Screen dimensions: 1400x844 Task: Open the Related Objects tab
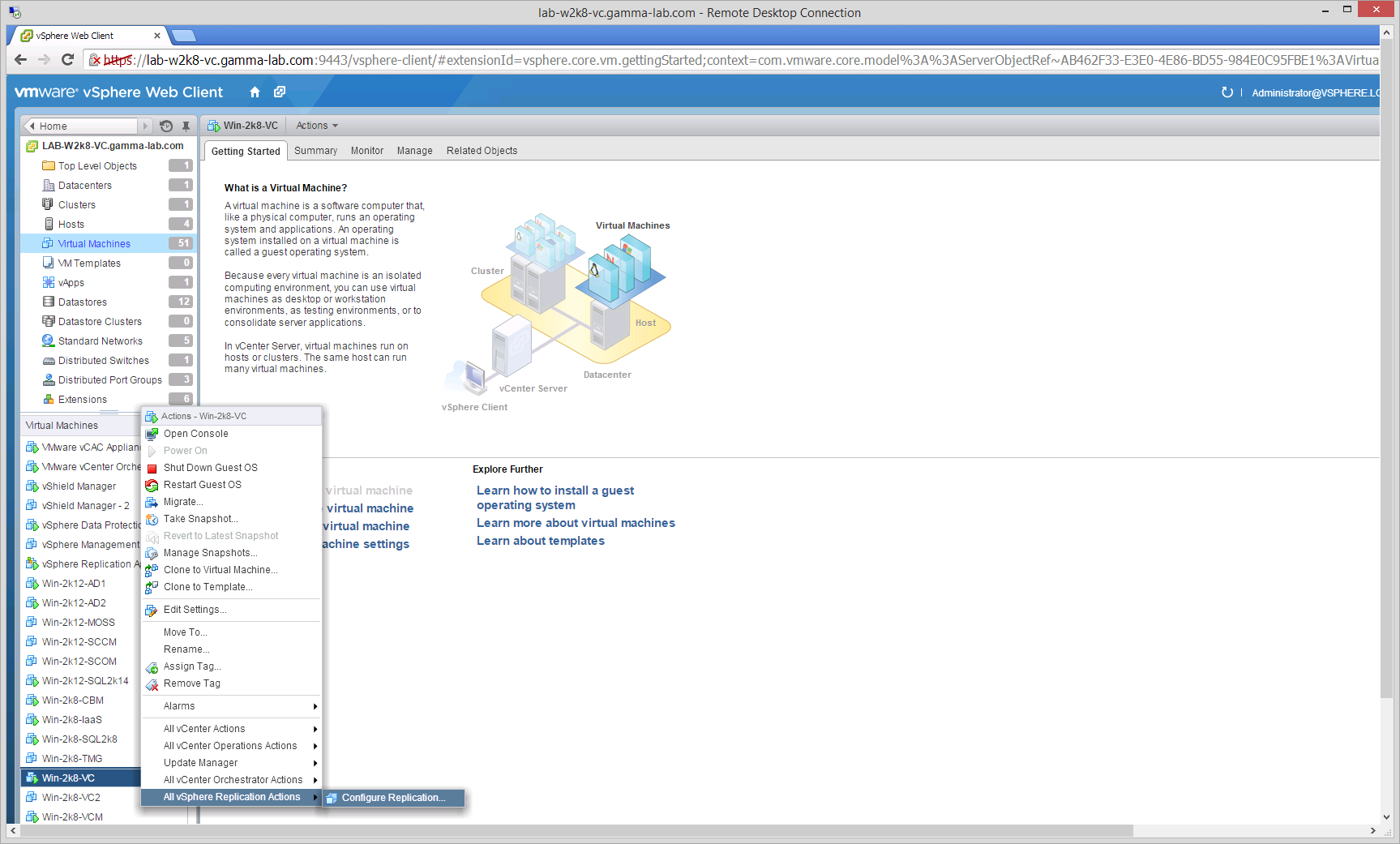coord(482,151)
